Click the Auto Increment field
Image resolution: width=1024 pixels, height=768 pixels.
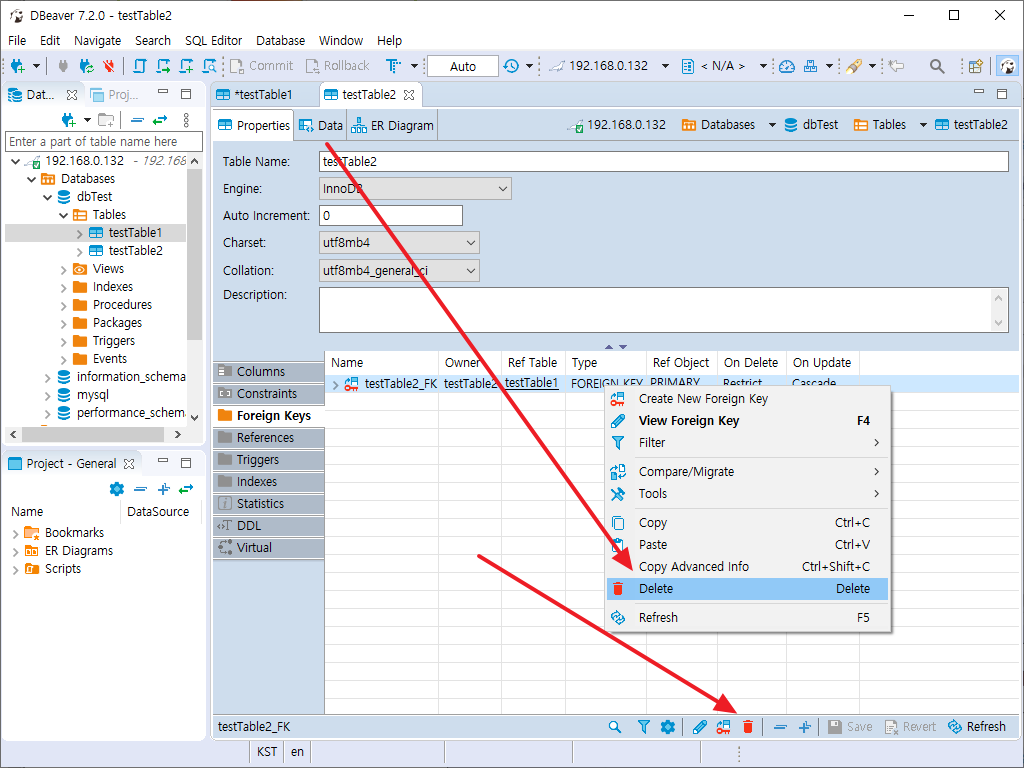tap(391, 216)
